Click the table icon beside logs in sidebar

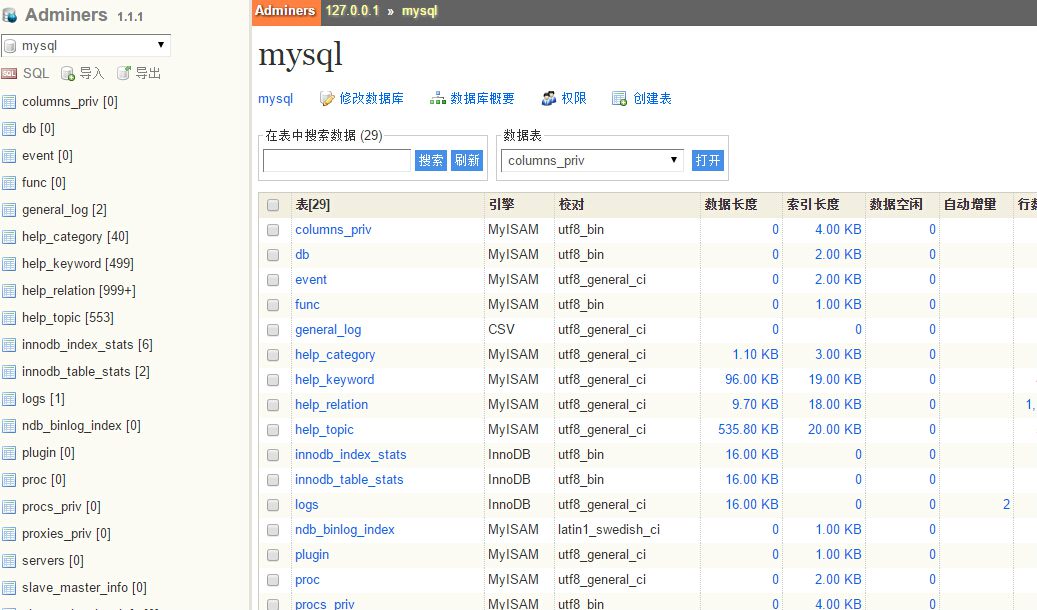coord(9,399)
